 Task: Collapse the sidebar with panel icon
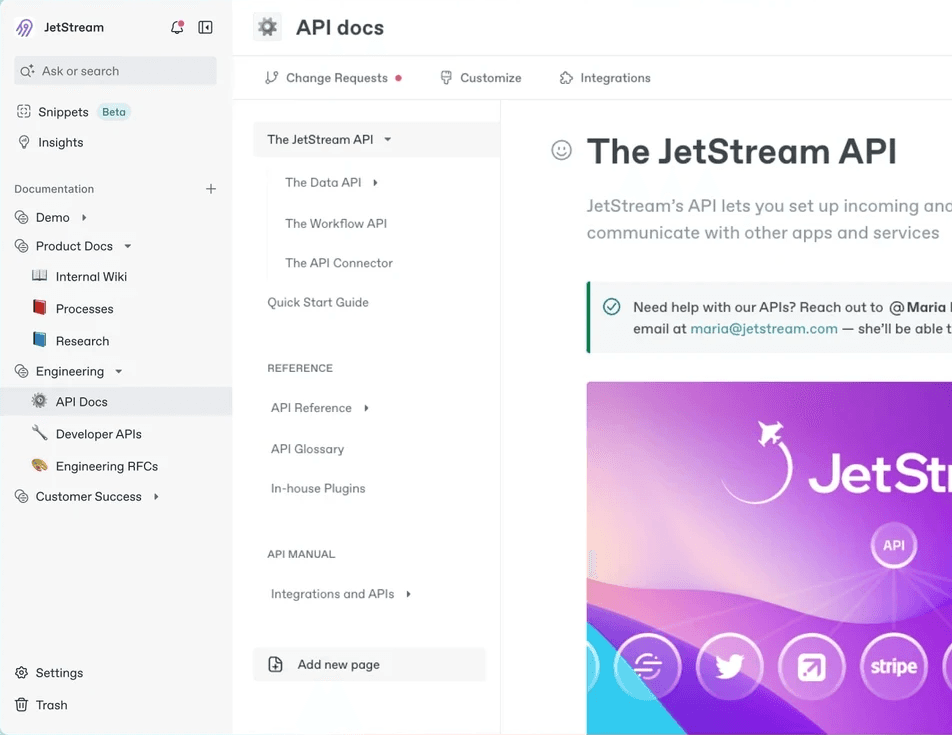[x=205, y=27]
